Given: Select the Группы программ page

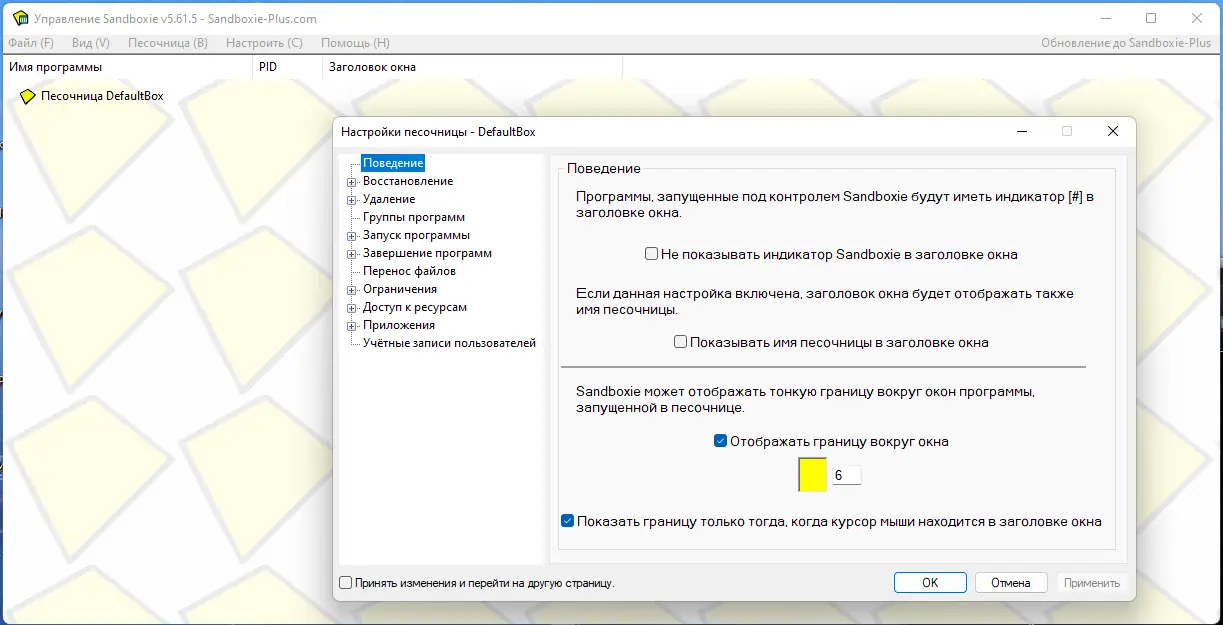Looking at the screenshot, I should [412, 217].
